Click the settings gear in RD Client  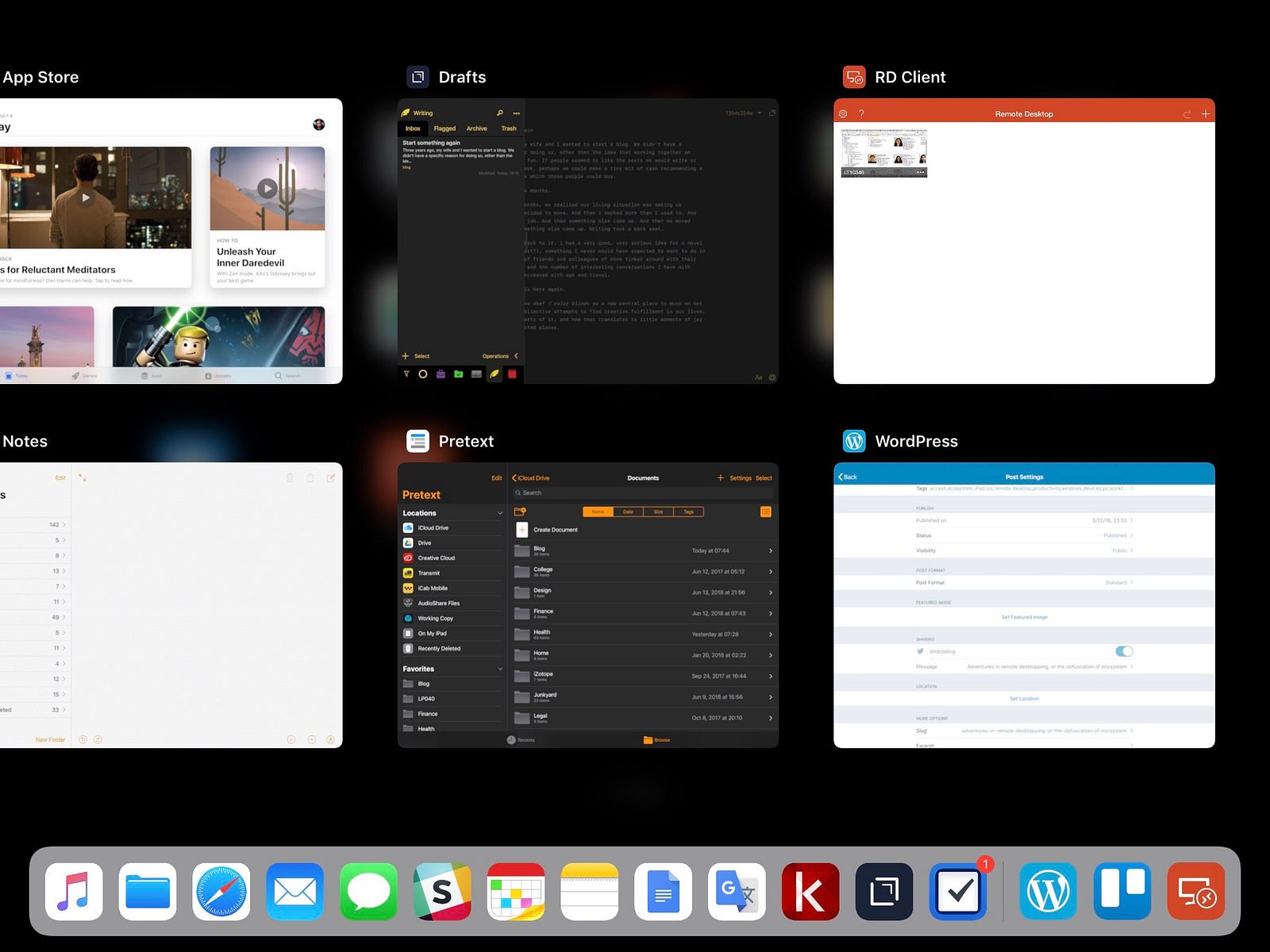pos(844,114)
